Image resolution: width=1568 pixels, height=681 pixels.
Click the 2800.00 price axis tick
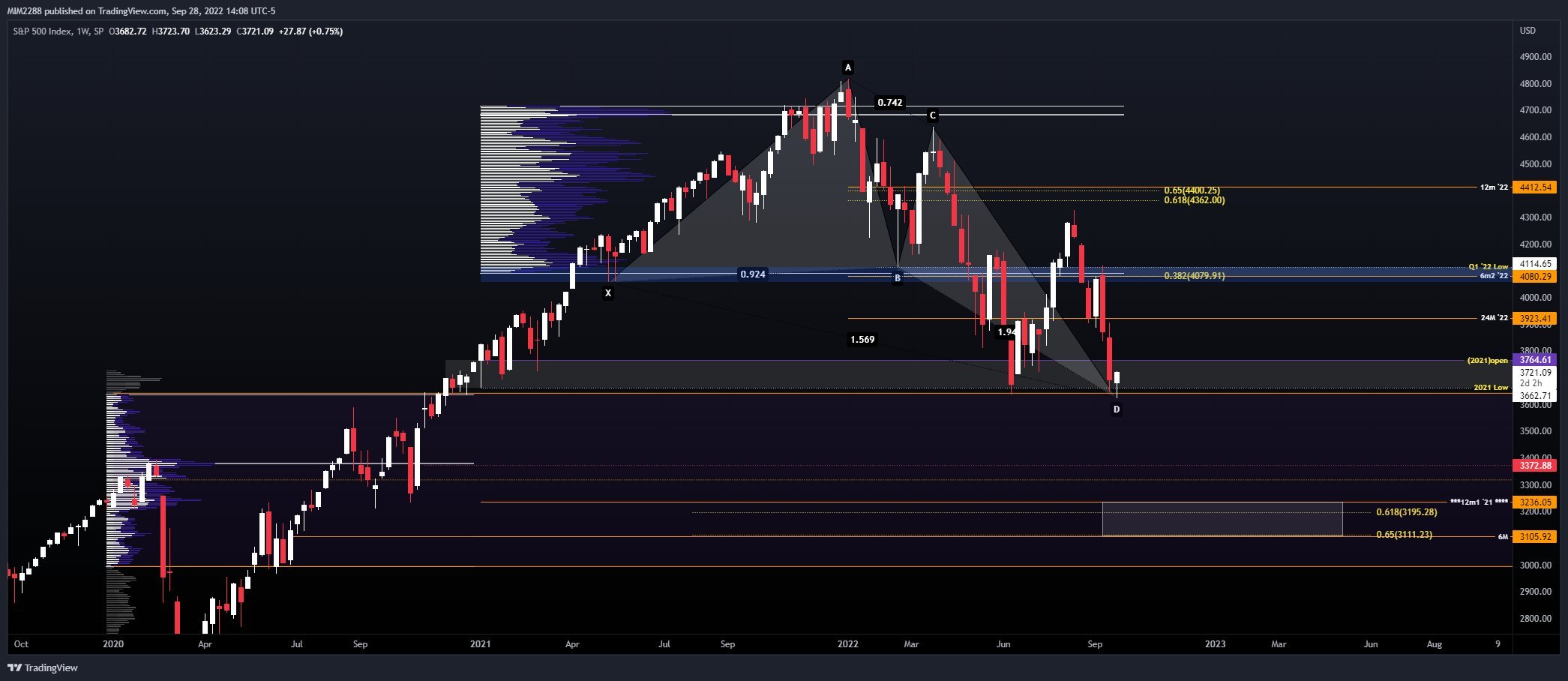1535,619
